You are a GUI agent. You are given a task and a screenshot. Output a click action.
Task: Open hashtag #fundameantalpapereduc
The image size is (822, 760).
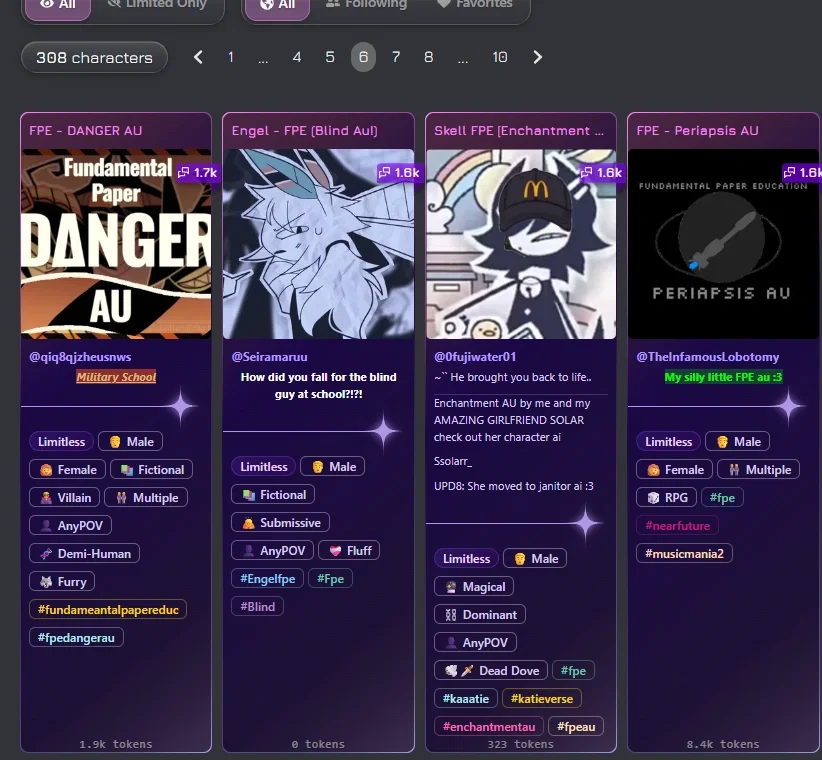point(108,610)
